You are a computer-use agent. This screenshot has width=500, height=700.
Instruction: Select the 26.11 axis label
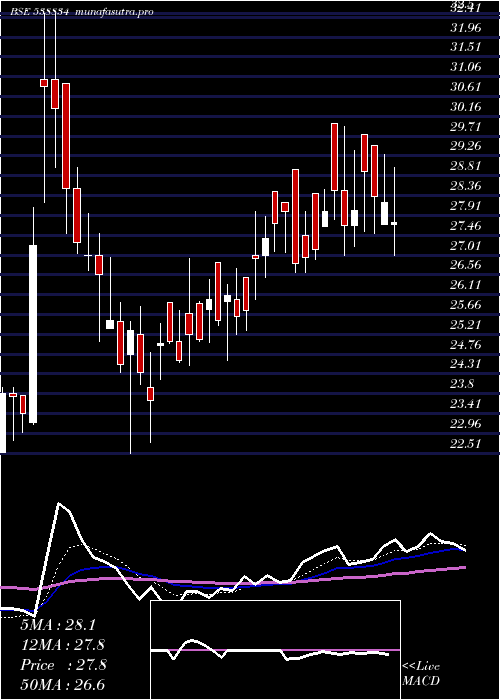pyautogui.click(x=466, y=284)
